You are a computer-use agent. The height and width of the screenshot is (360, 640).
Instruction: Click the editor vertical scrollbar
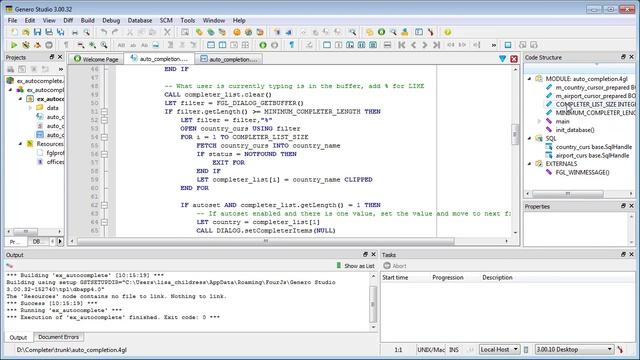click(x=515, y=135)
